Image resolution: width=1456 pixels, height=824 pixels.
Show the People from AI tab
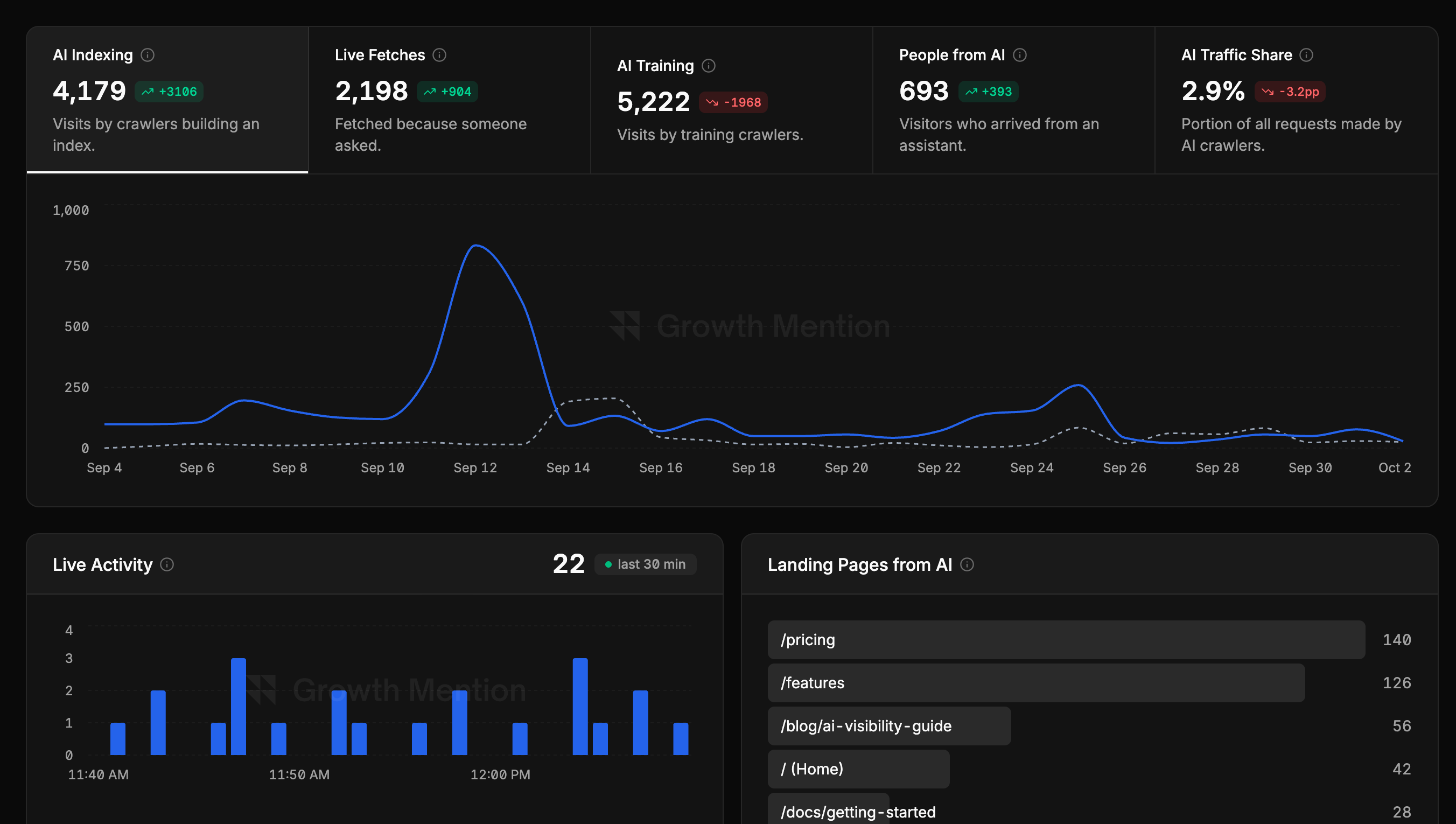point(1014,100)
